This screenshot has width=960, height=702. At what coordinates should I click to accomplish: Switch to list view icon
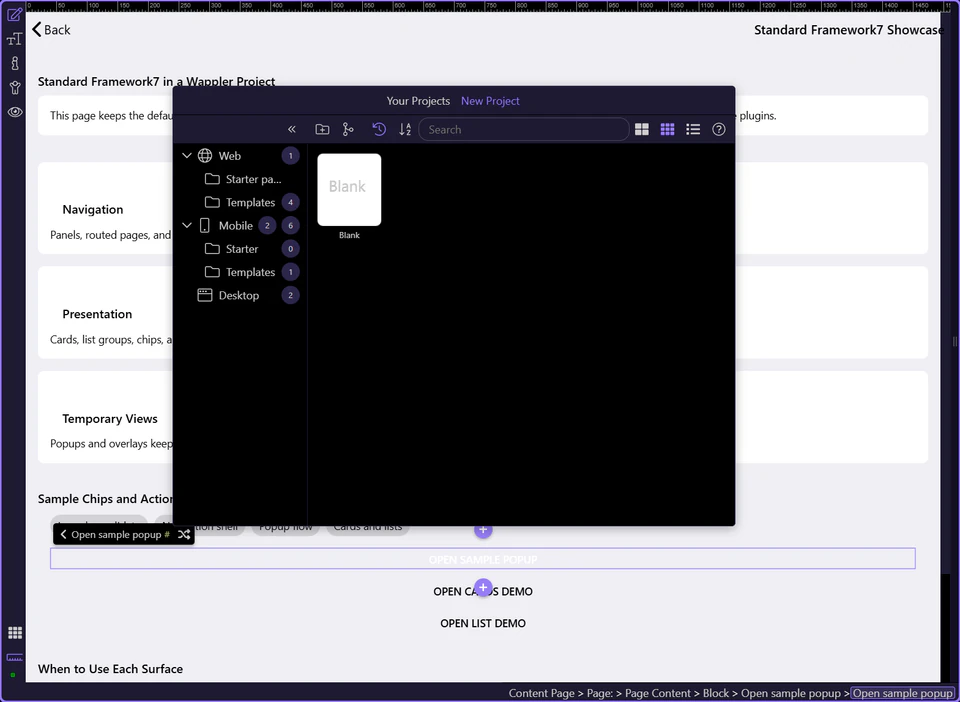(693, 129)
